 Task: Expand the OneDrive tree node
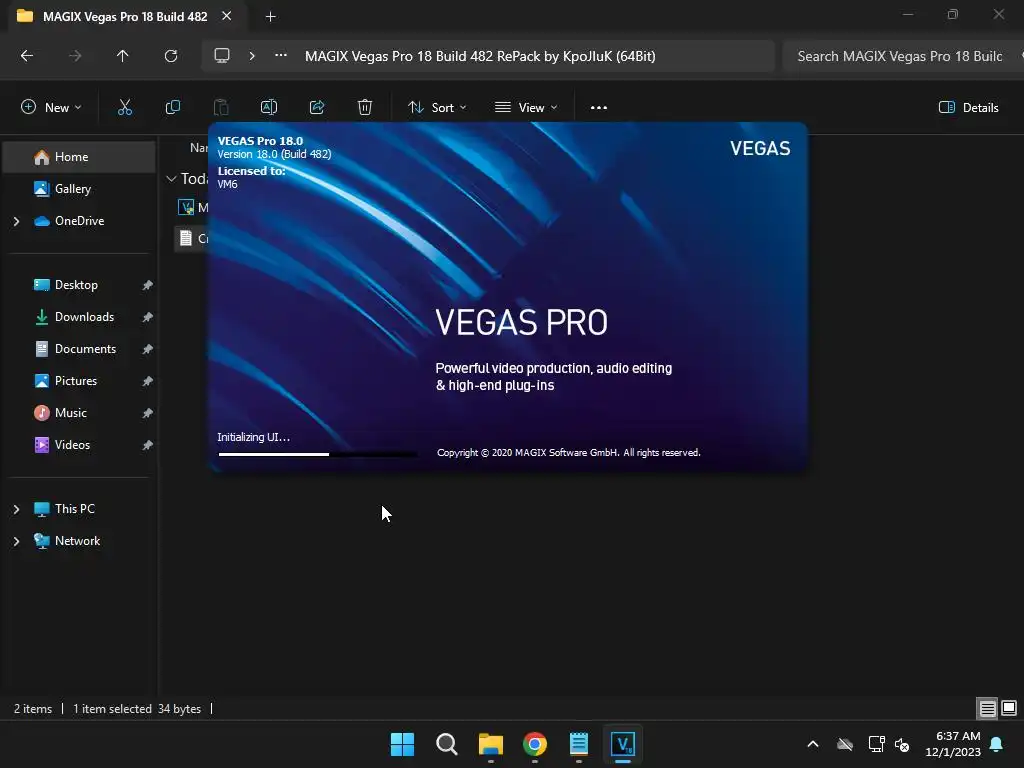16,221
